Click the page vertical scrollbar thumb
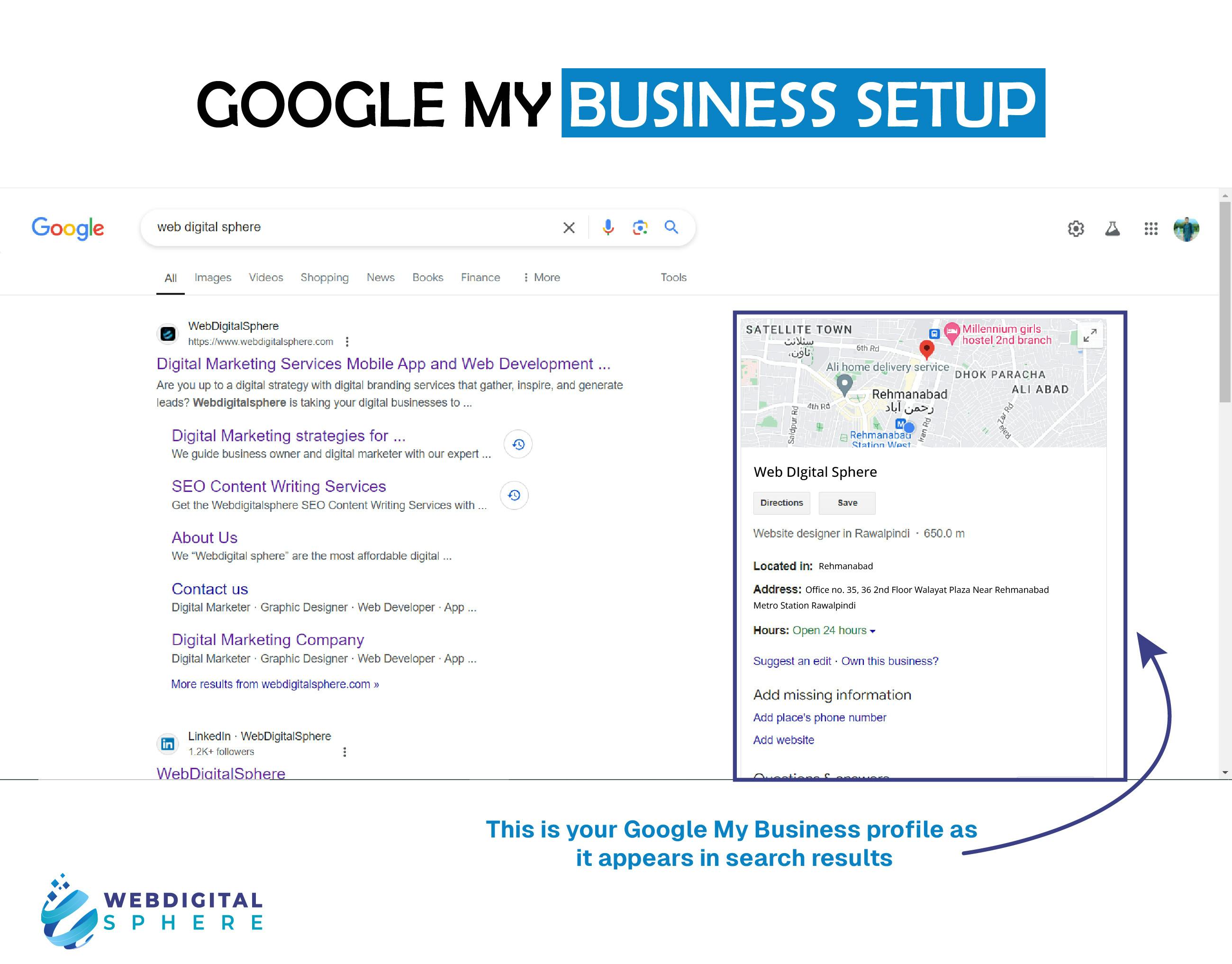Screen dimensions: 1232x964 tap(1225, 302)
